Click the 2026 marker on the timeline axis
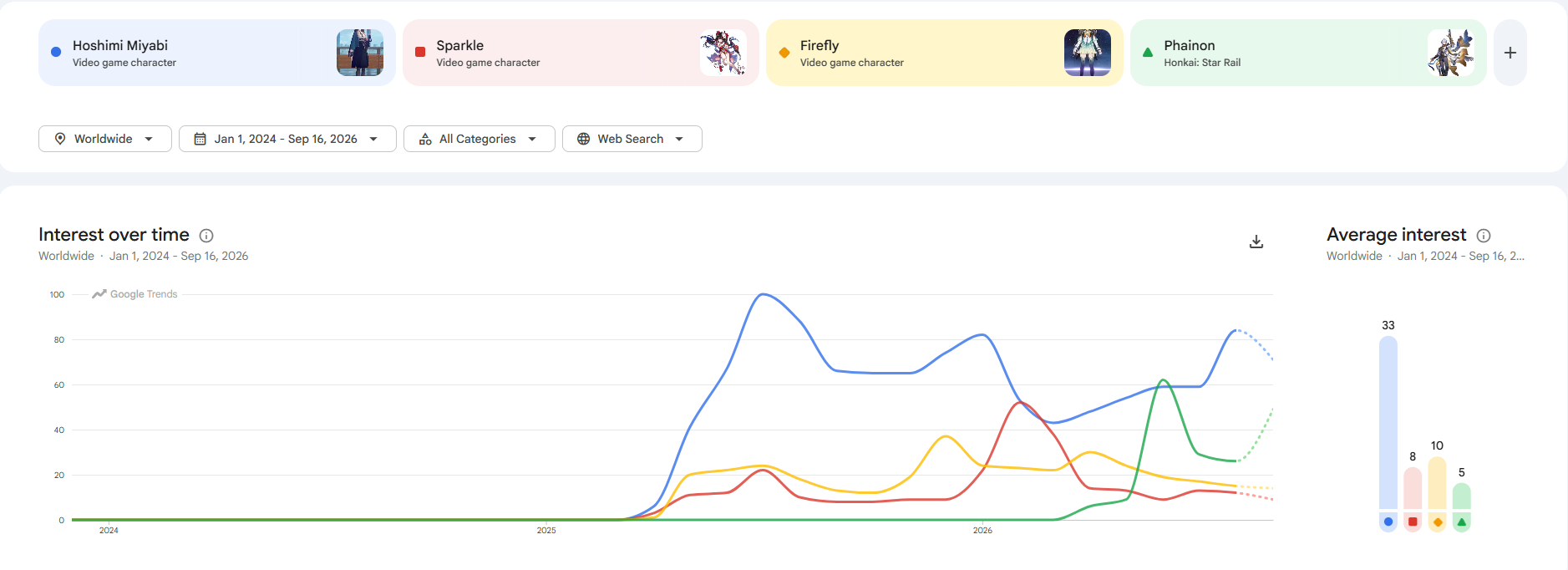The height and width of the screenshot is (570, 1568). pyautogui.click(x=982, y=530)
